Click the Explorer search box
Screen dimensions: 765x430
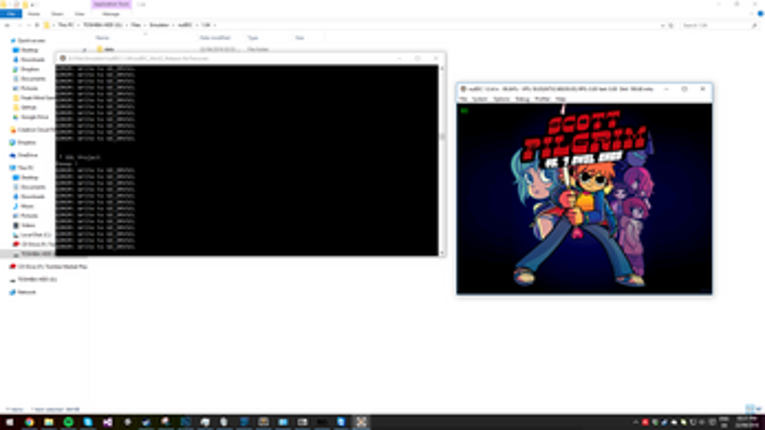718,25
